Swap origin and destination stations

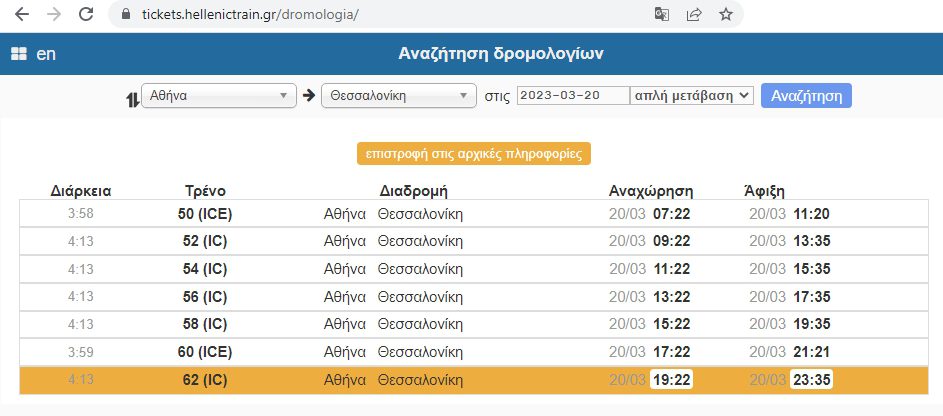click(132, 97)
